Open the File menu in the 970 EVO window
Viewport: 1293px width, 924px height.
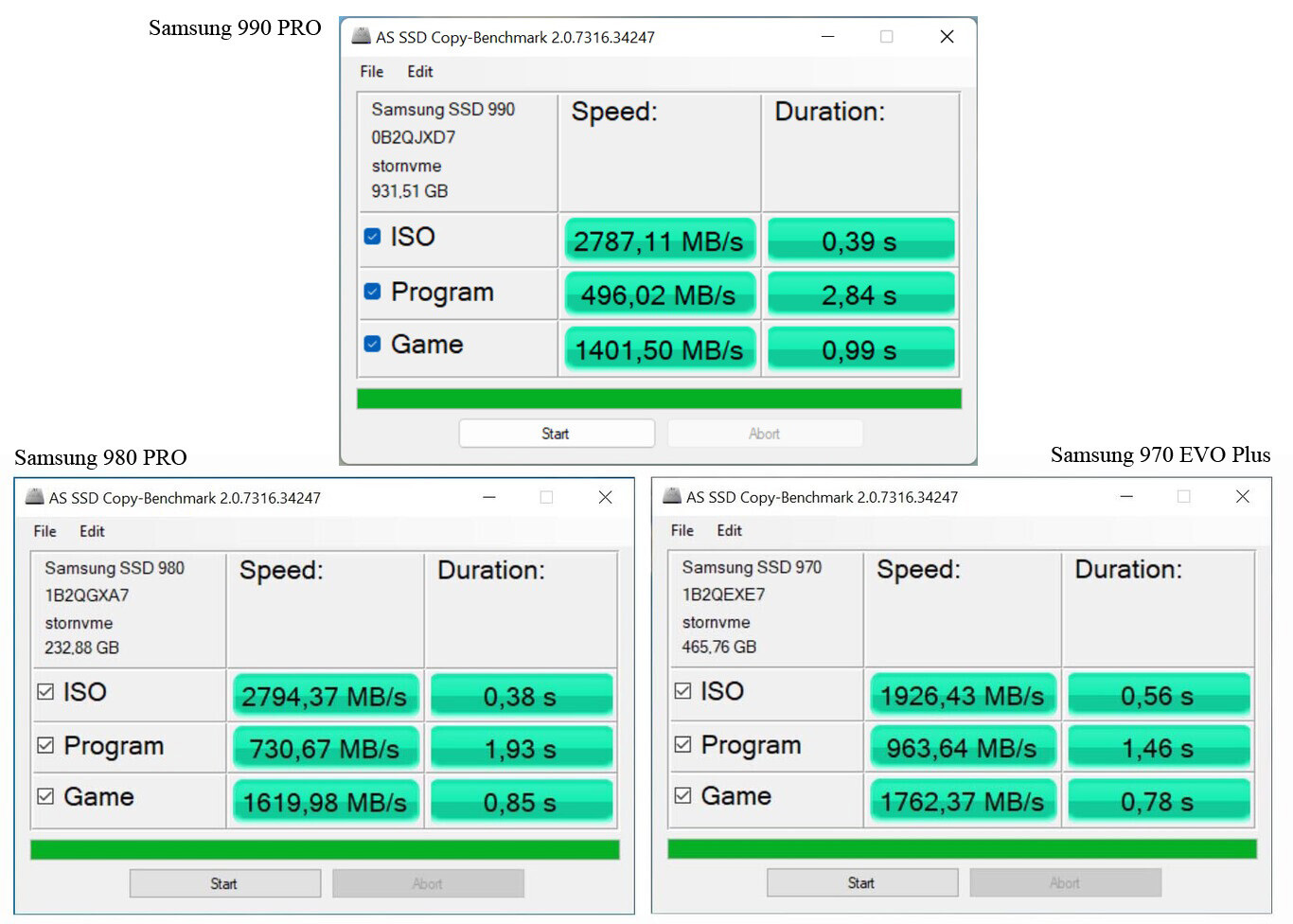tap(681, 531)
